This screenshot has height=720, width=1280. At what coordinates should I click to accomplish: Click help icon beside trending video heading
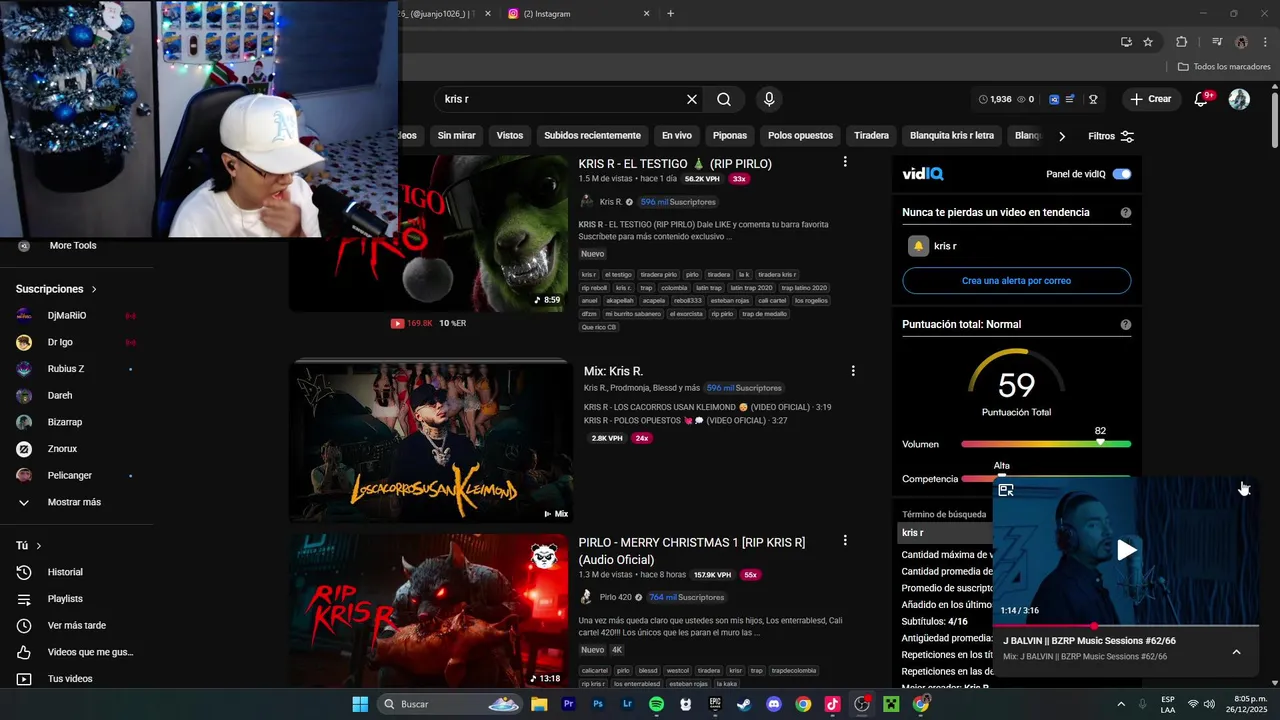pos(1126,213)
